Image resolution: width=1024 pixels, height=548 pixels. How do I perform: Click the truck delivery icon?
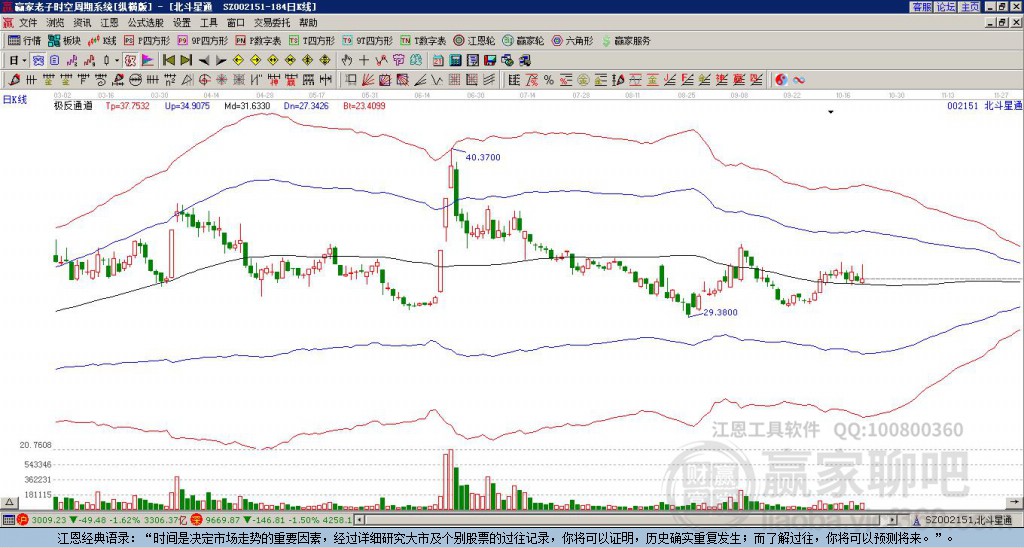524,61
